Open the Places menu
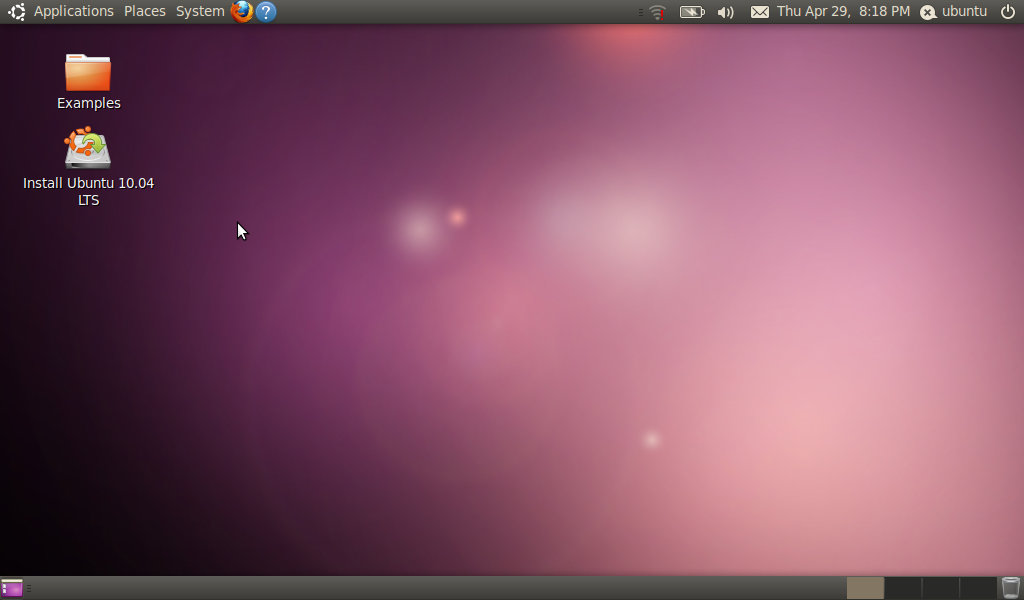Screen dimensions: 1024x600 (145, 12)
